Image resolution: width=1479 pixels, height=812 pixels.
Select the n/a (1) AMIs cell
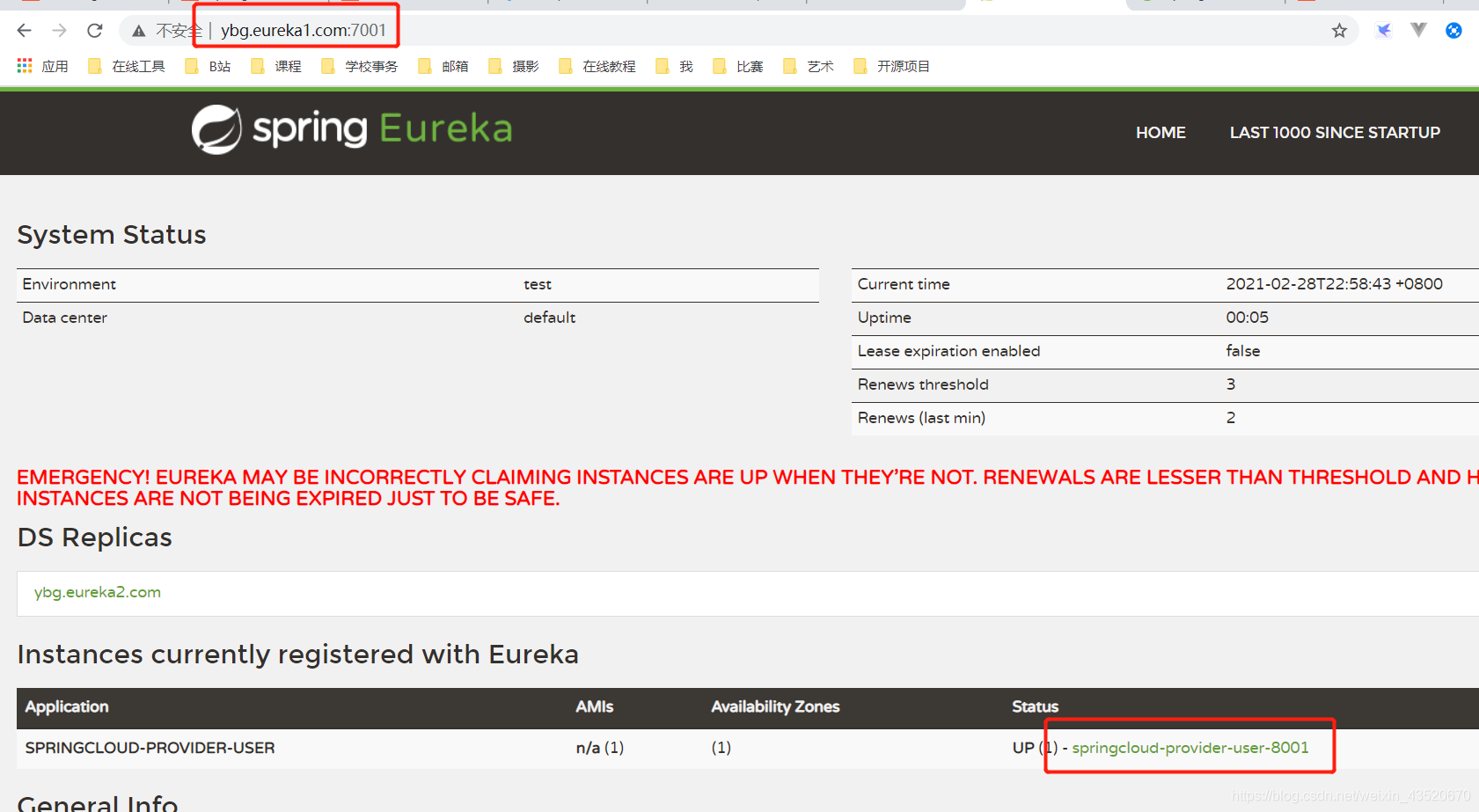pos(600,748)
